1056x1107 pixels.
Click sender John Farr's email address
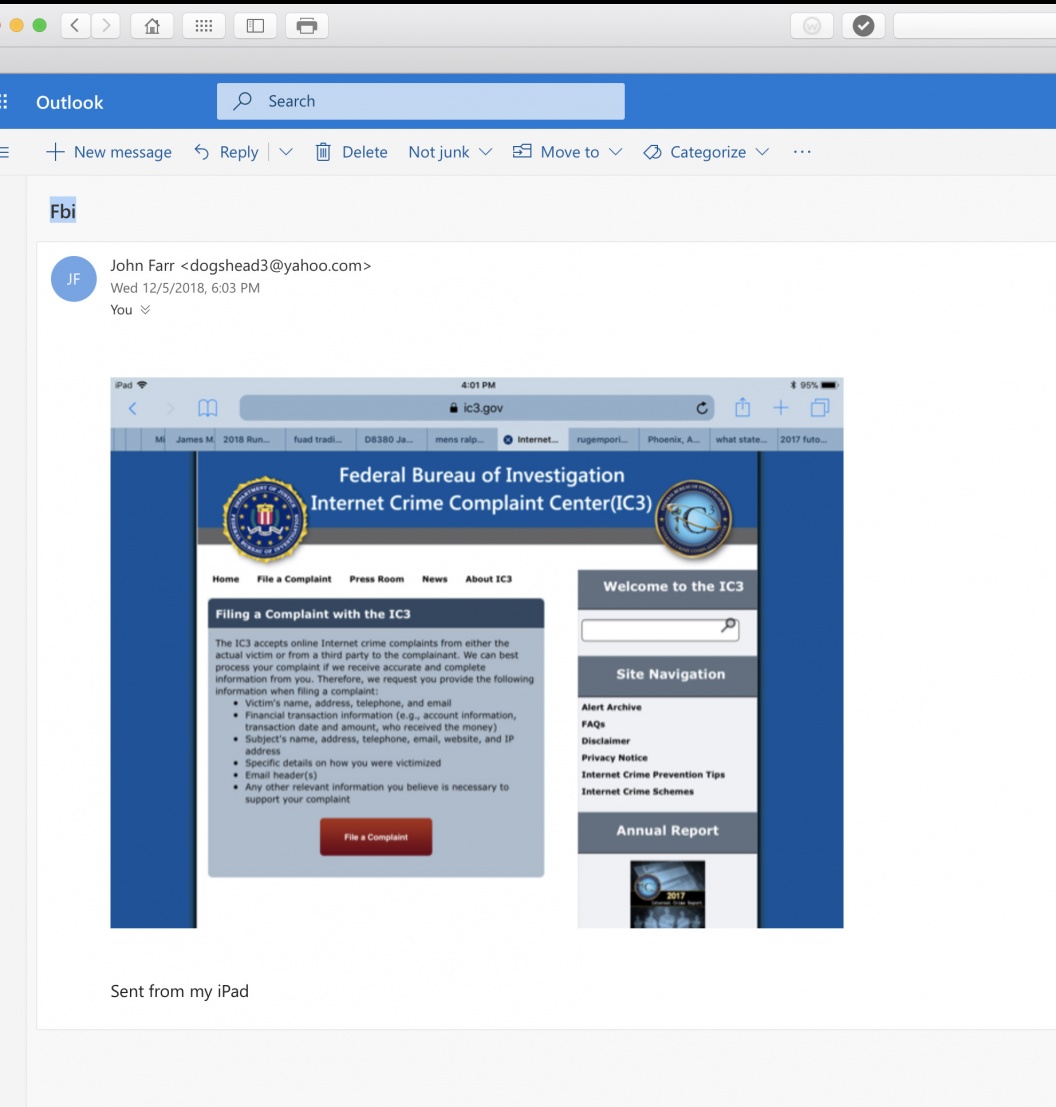coord(275,265)
